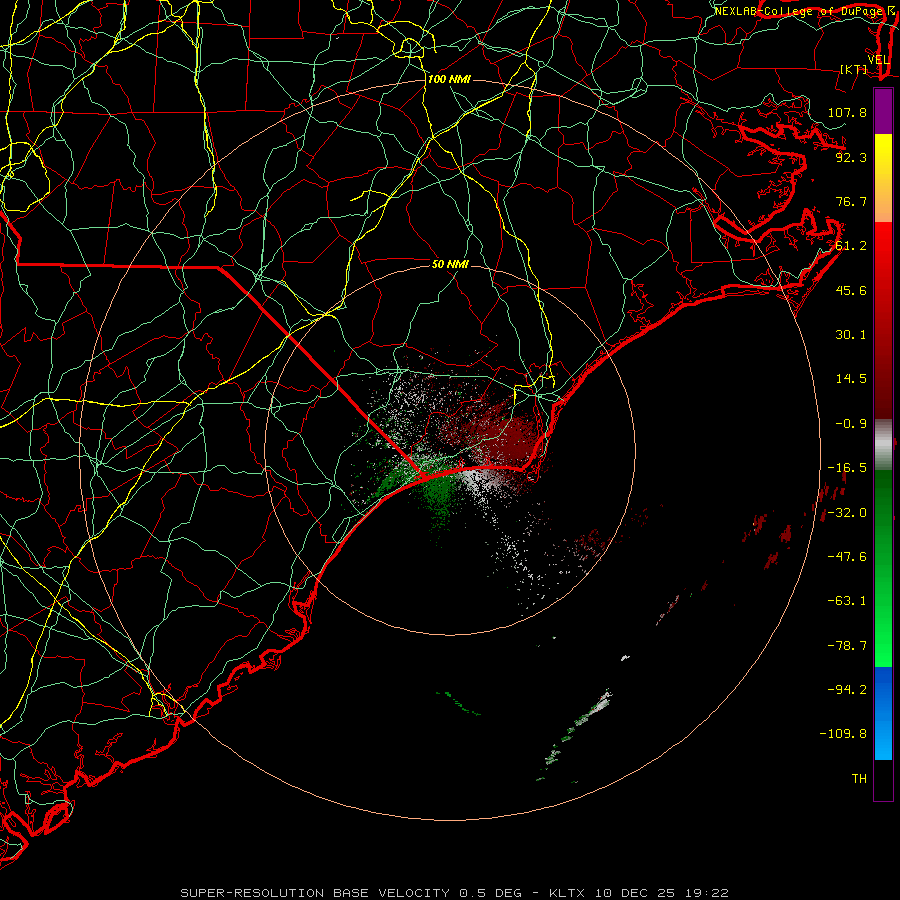Select the "-0.9" legend value
Viewport: 900px width, 900px height.
[x=851, y=424]
